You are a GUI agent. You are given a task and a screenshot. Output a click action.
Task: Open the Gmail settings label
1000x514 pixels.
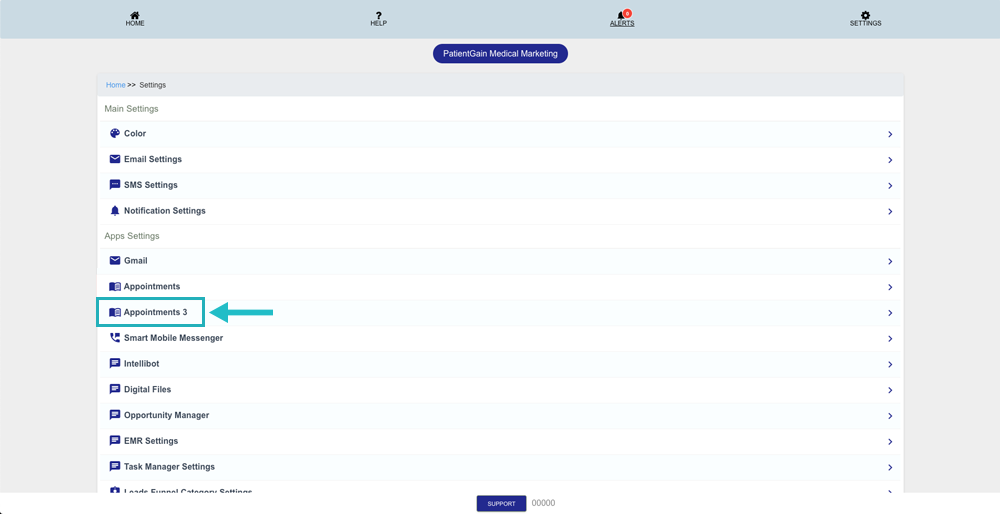(x=135, y=260)
